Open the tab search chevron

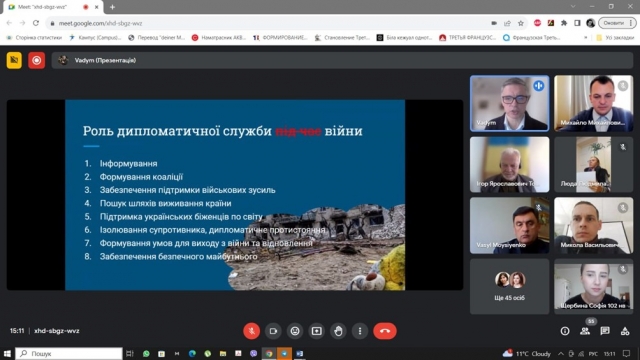(x=573, y=7)
